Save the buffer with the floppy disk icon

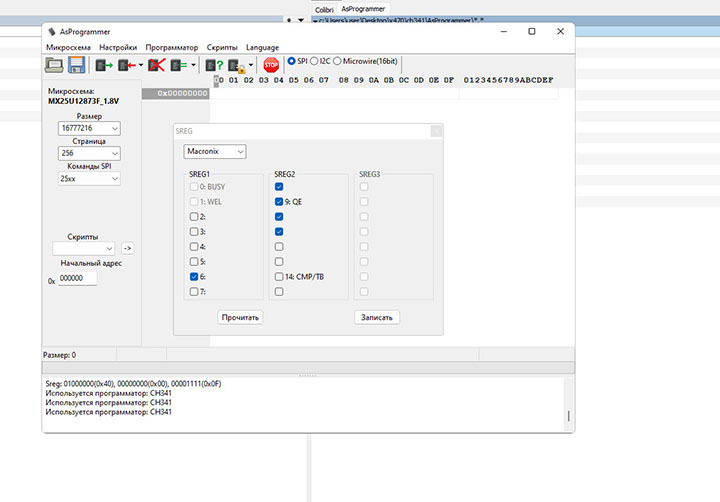pos(76,65)
